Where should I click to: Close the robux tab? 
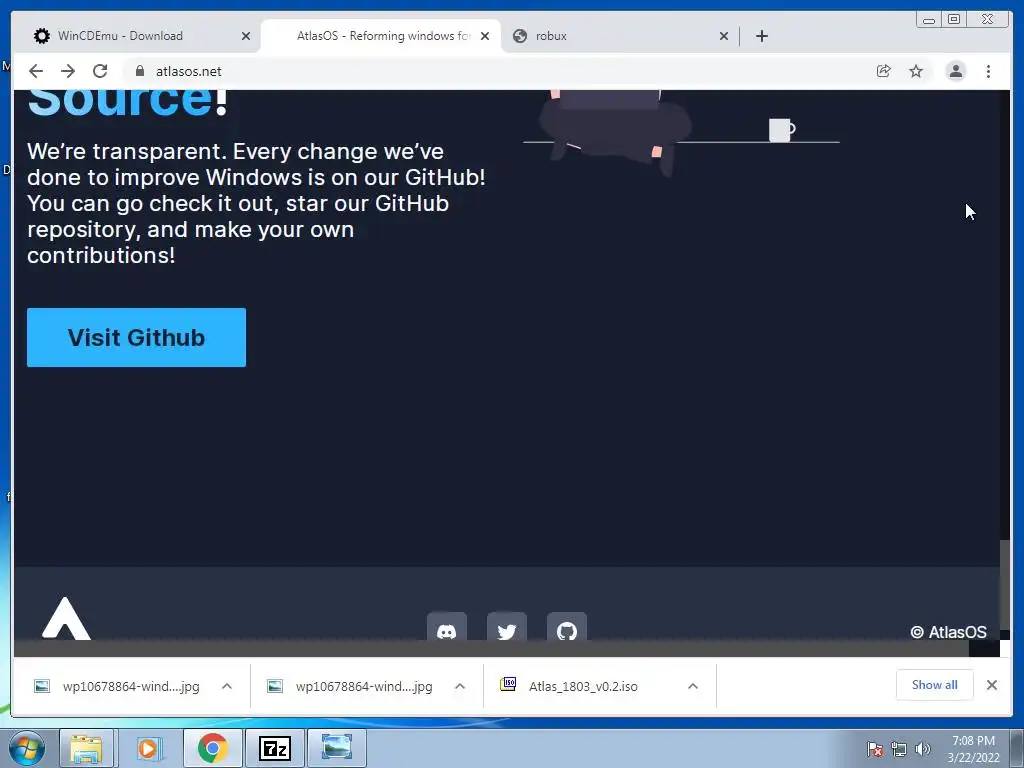(x=724, y=36)
